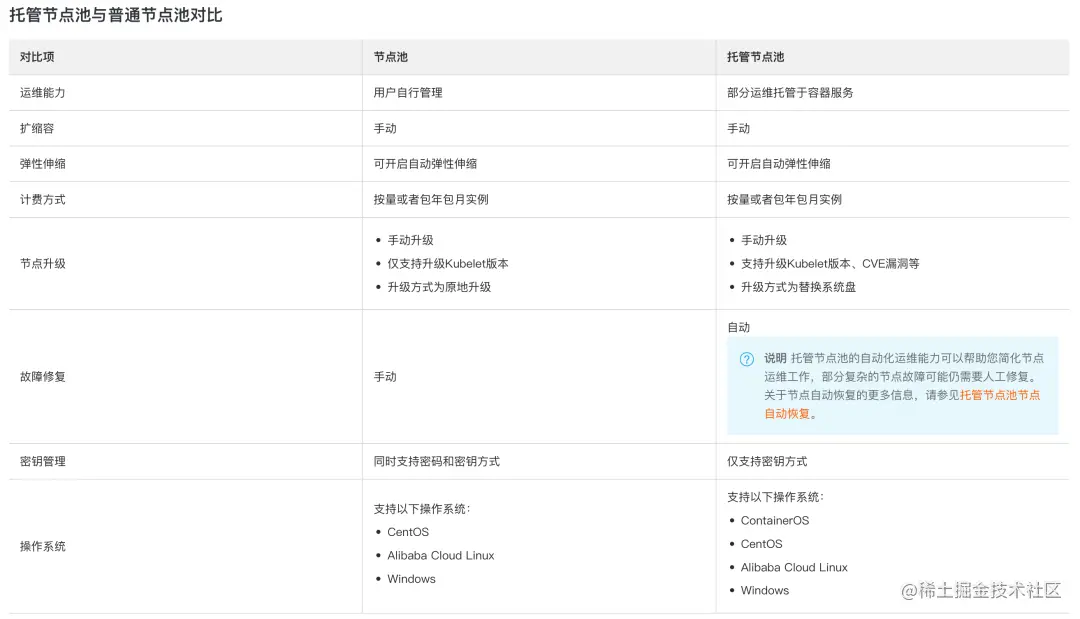Click the 升级方式为替换系统盘 bullet

798,287
